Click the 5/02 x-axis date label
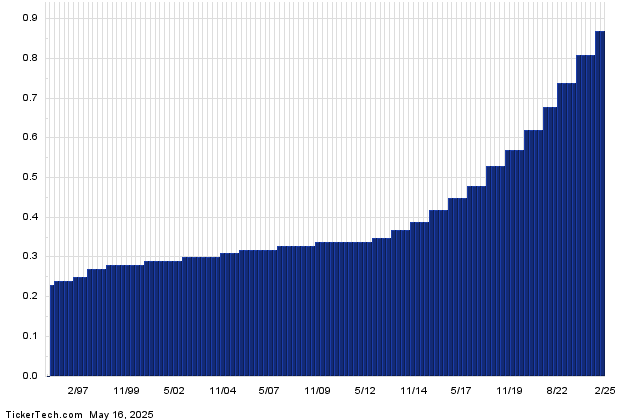This screenshot has width=640, height=420. pos(174,391)
